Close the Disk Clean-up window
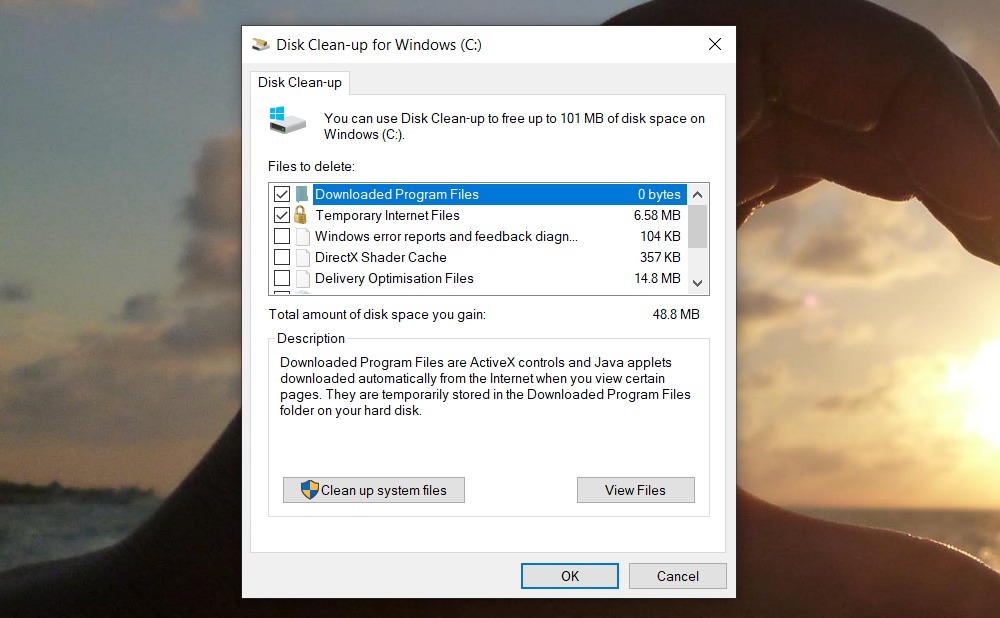Viewport: 1000px width, 618px height. coord(715,44)
